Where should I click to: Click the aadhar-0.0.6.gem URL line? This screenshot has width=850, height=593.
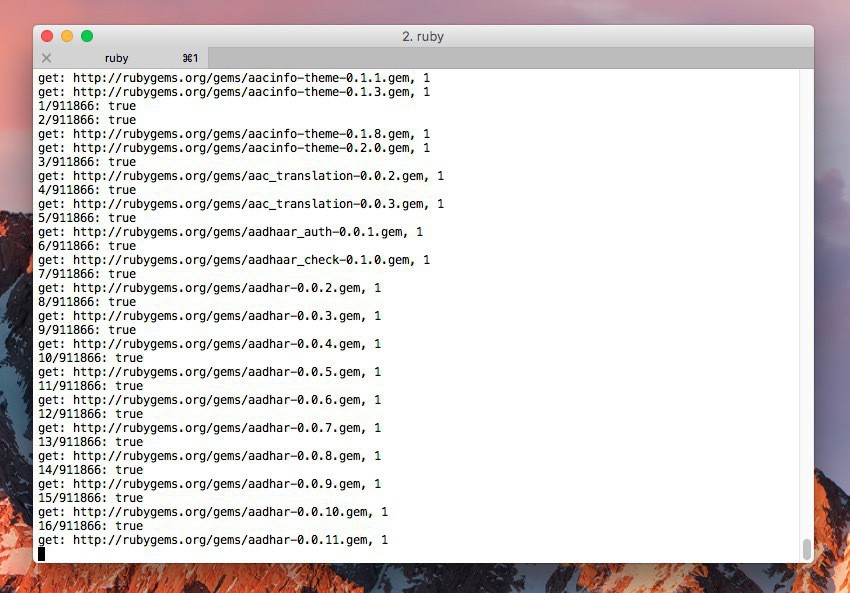coord(210,400)
